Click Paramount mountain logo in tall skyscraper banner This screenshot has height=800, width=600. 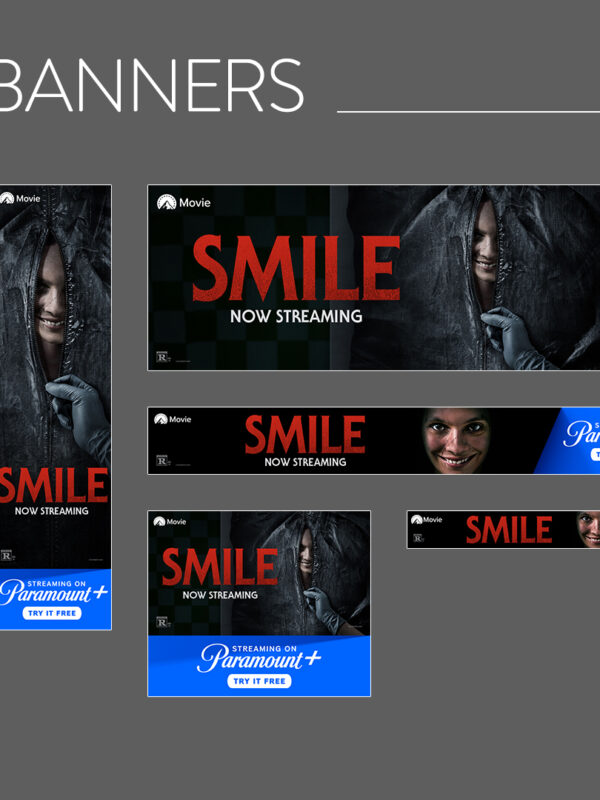(6, 198)
